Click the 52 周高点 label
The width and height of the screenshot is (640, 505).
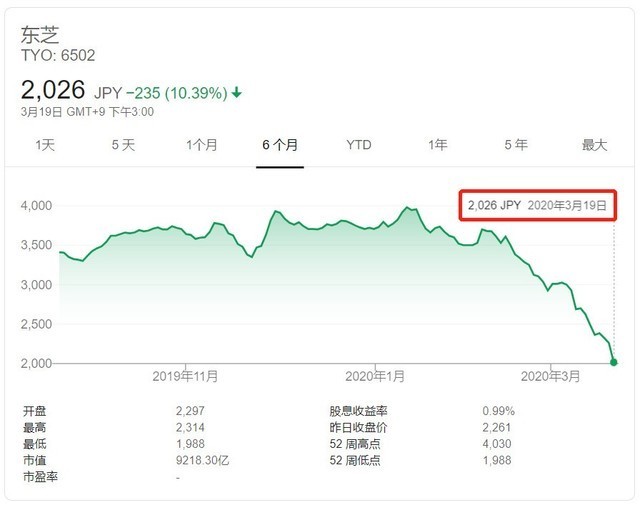point(355,444)
